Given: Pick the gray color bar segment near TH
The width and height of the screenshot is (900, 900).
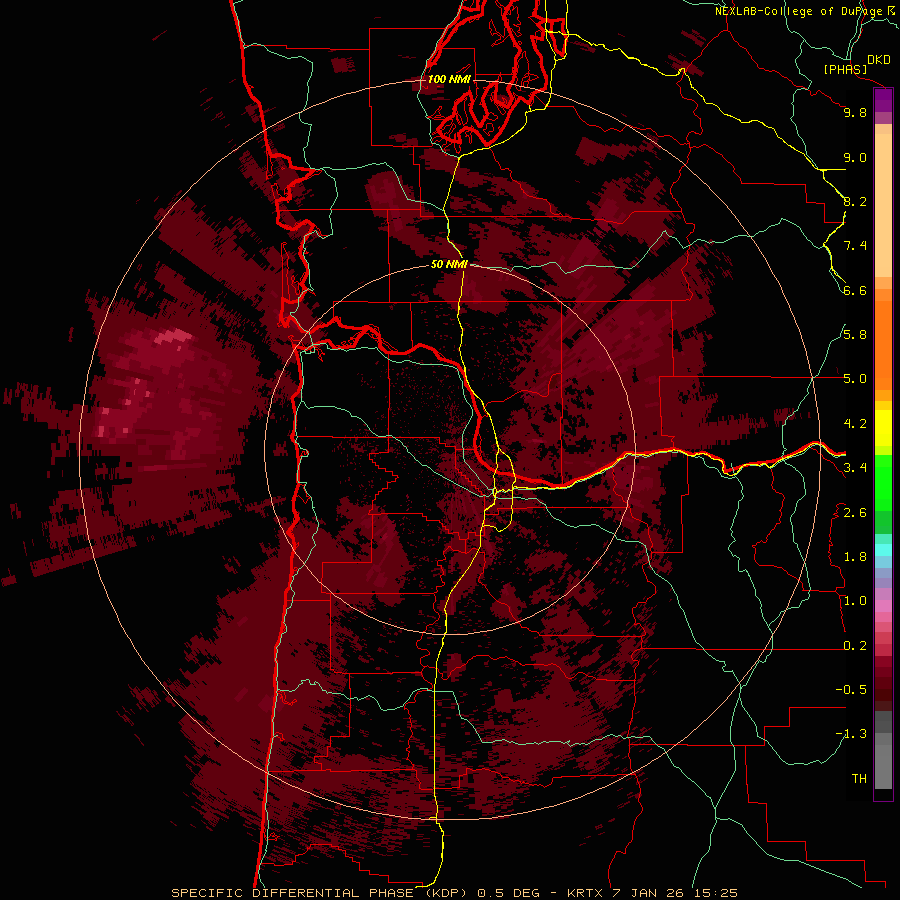Looking at the screenshot, I should (x=883, y=767).
